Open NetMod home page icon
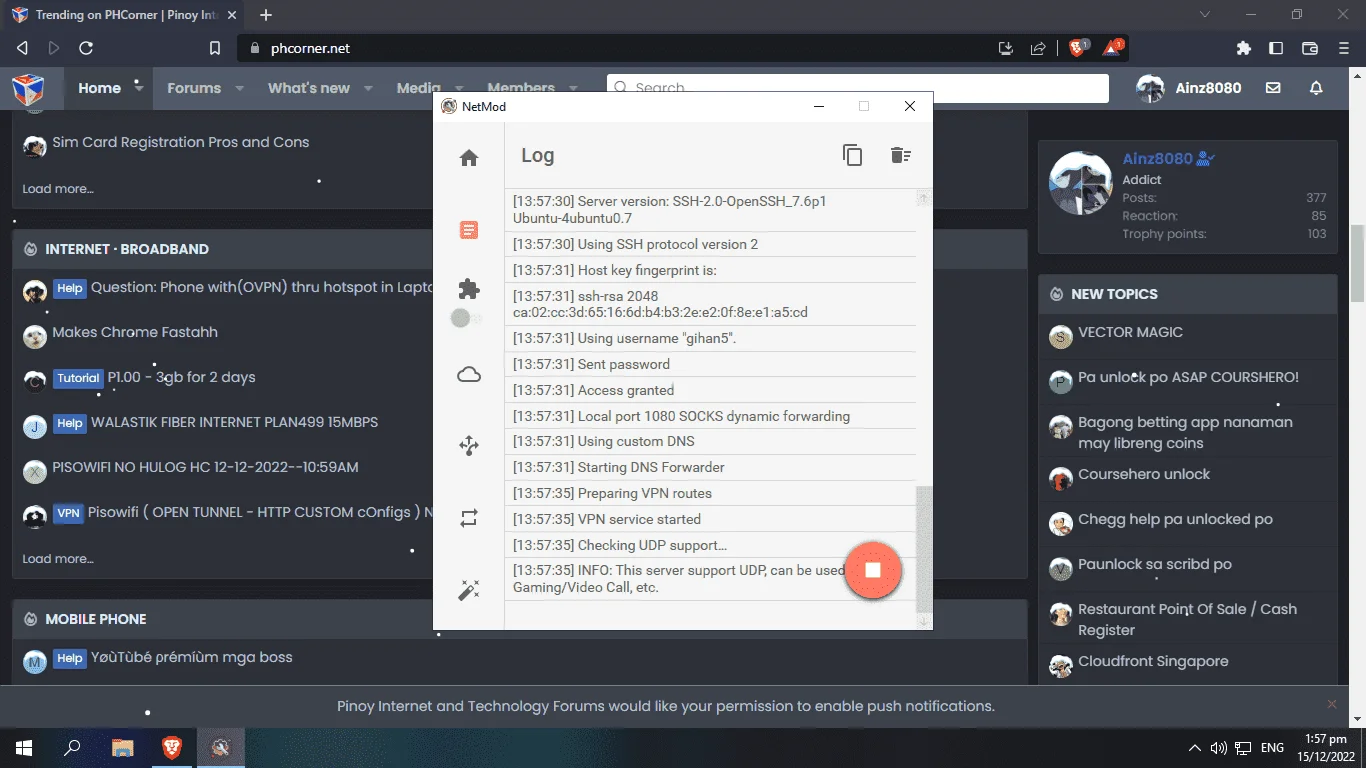Viewport: 1366px width, 768px height. coord(469,158)
